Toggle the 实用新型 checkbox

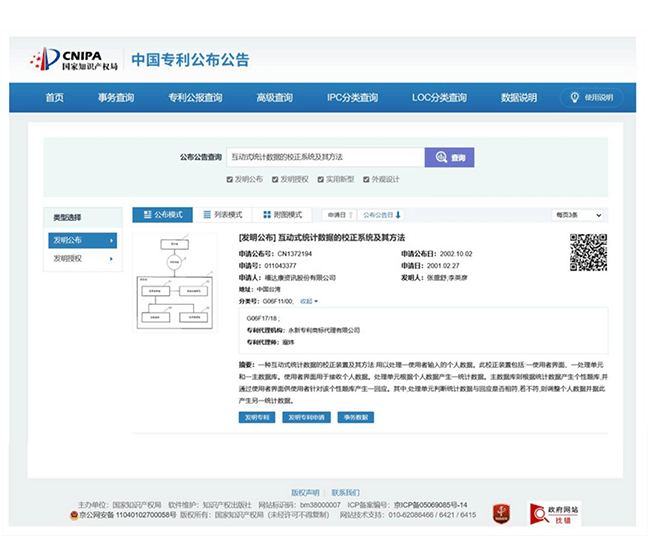tap(320, 179)
